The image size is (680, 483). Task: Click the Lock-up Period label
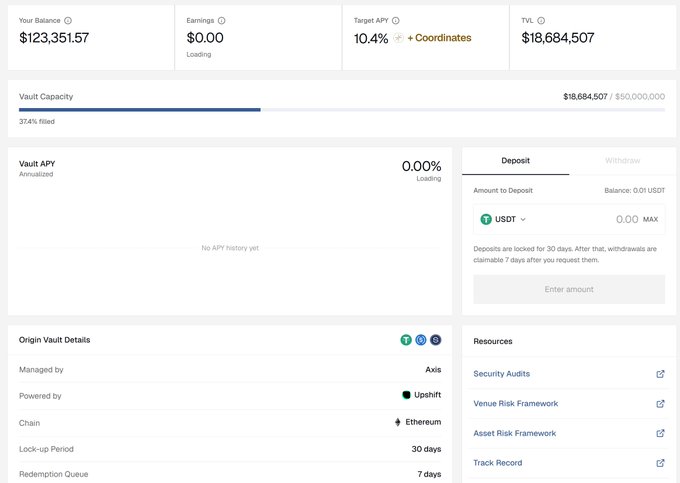pos(46,449)
